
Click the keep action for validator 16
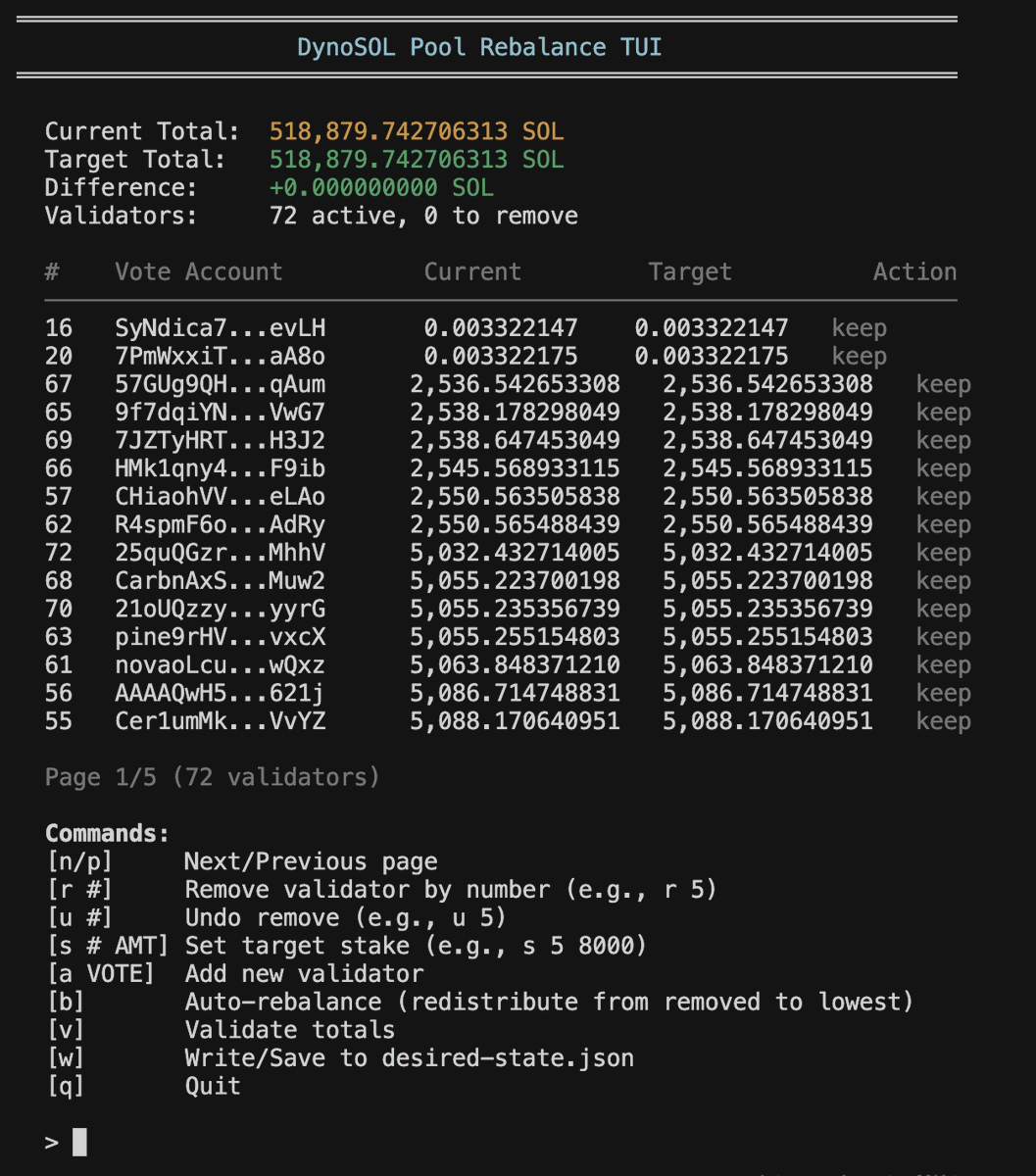860,328
